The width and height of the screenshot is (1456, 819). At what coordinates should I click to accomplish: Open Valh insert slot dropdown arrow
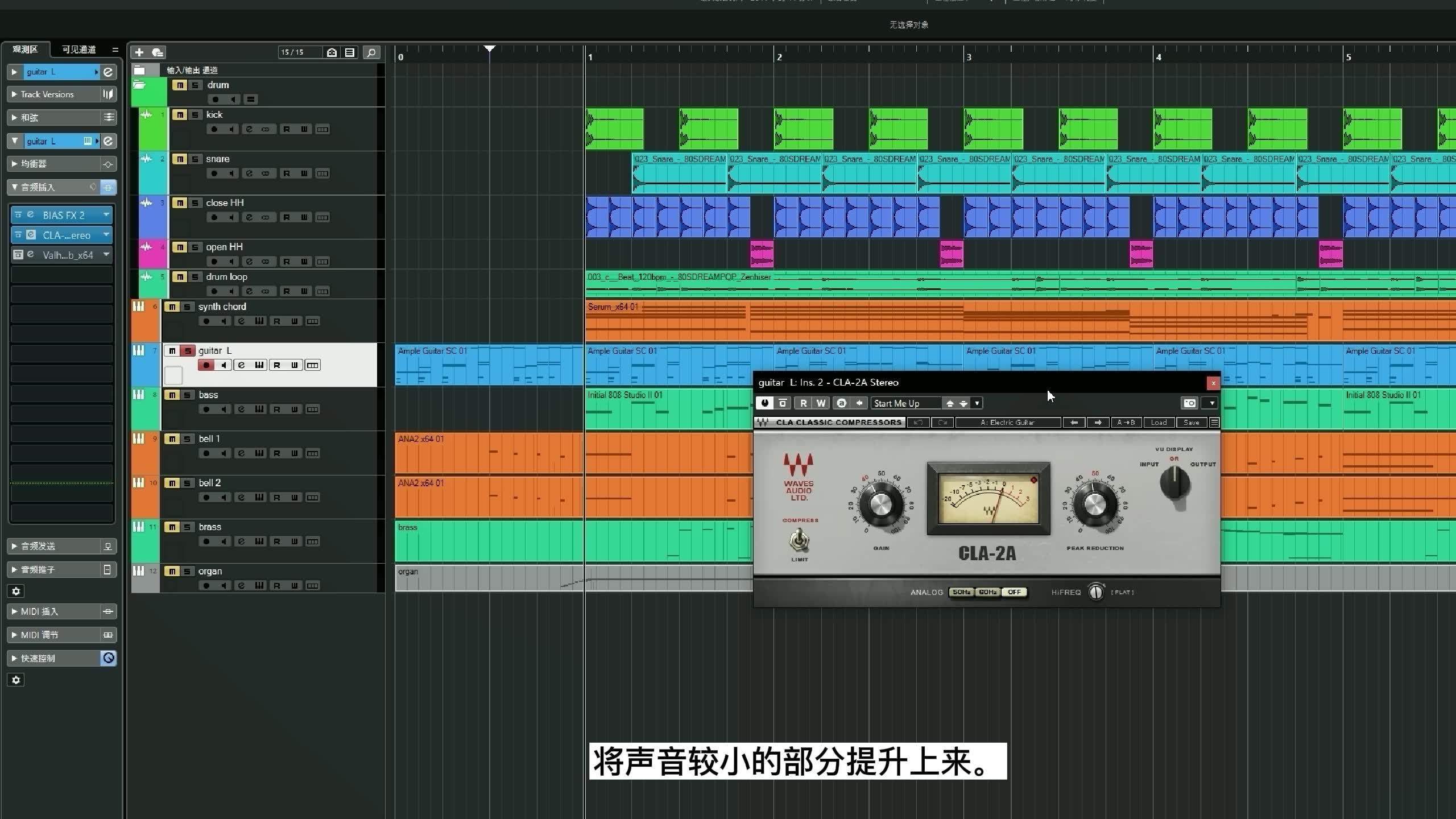point(106,255)
